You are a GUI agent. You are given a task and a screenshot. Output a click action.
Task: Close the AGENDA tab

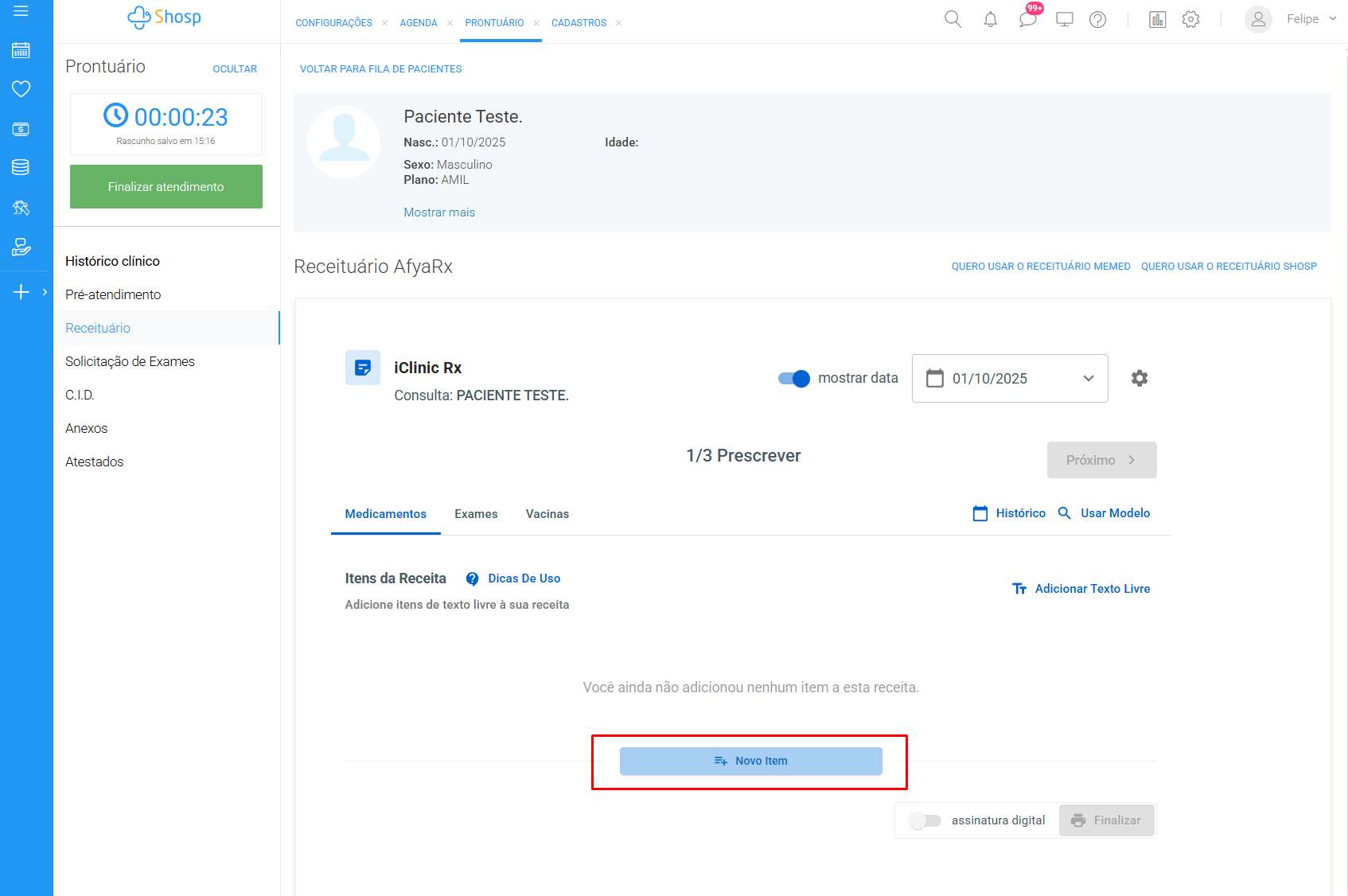[450, 23]
